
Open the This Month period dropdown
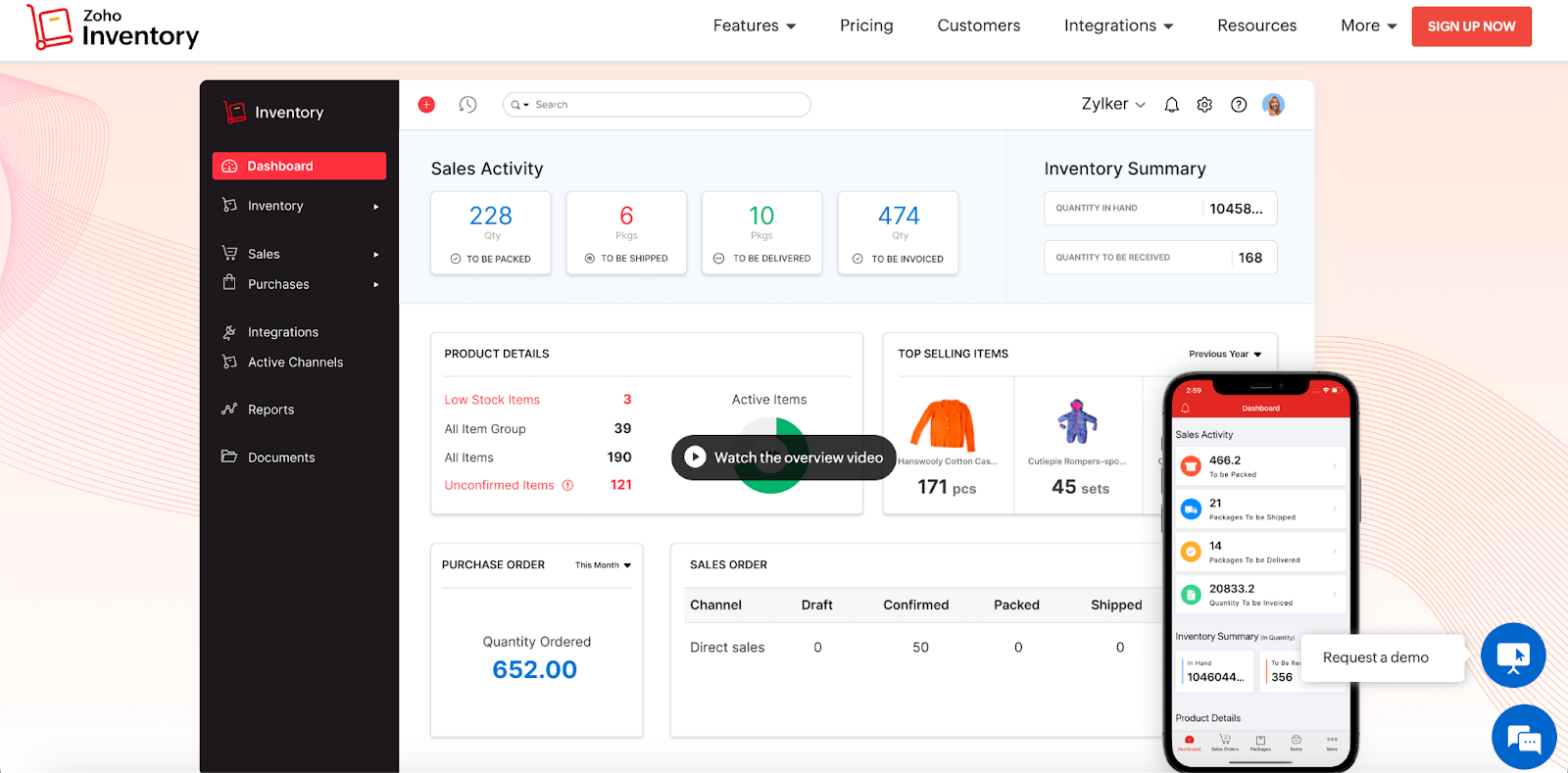point(603,565)
